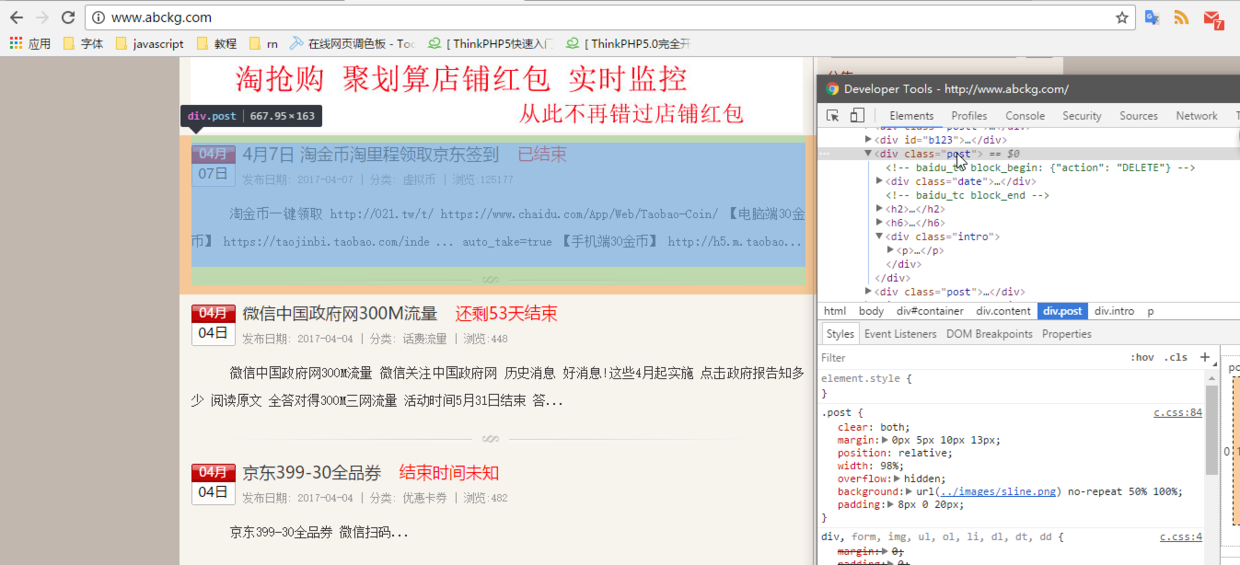Collapse the selected div class="post" node
The image size is (1240, 565).
tap(868, 154)
